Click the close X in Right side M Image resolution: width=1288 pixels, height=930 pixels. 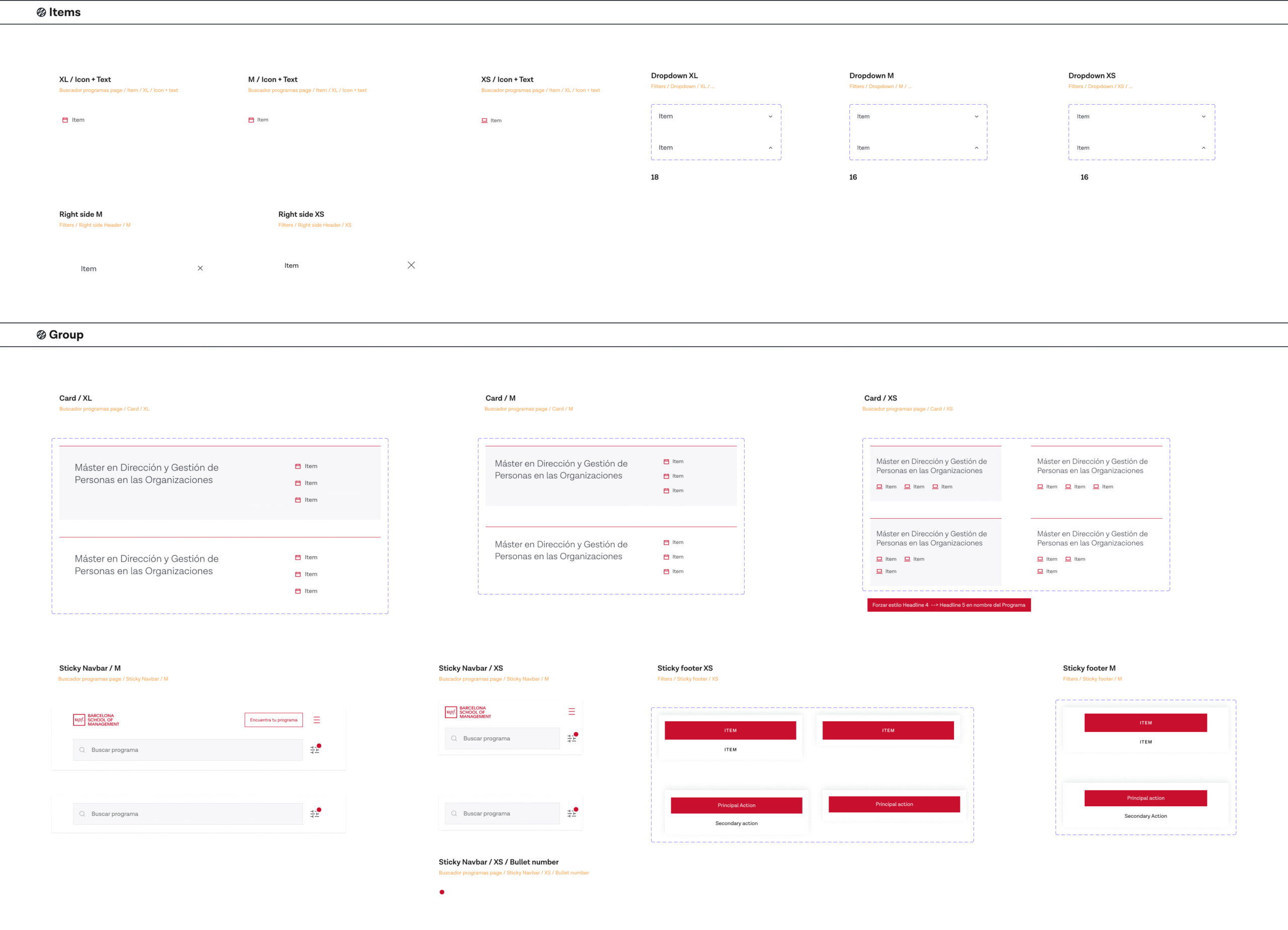tap(200, 268)
